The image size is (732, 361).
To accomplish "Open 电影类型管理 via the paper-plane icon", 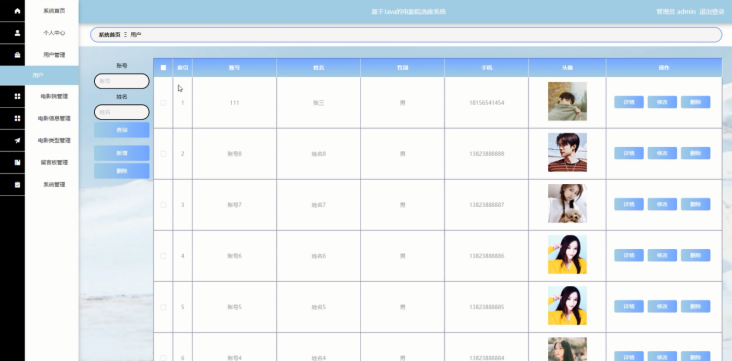I will click(x=17, y=140).
